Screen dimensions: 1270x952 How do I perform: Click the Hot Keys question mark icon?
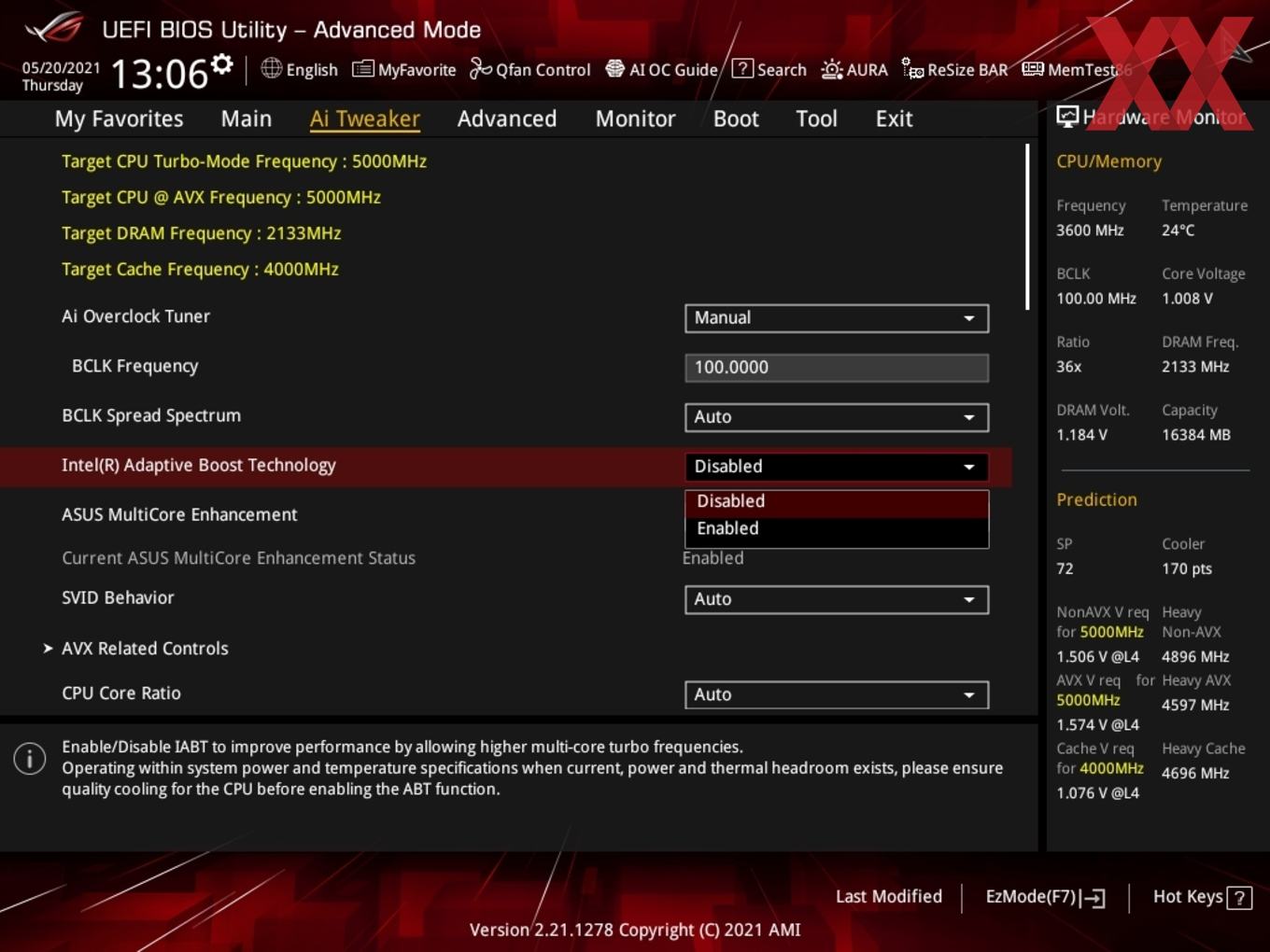pos(1239,898)
